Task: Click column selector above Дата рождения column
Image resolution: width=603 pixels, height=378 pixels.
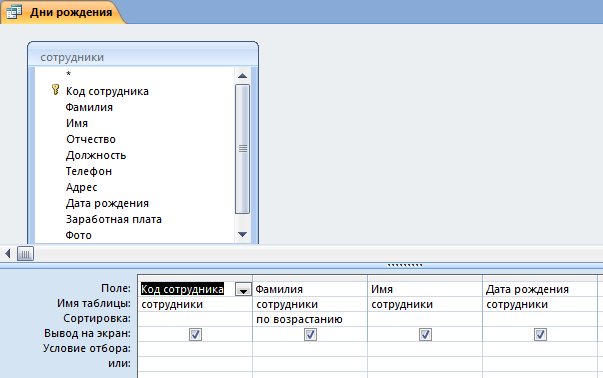Action: click(x=540, y=278)
